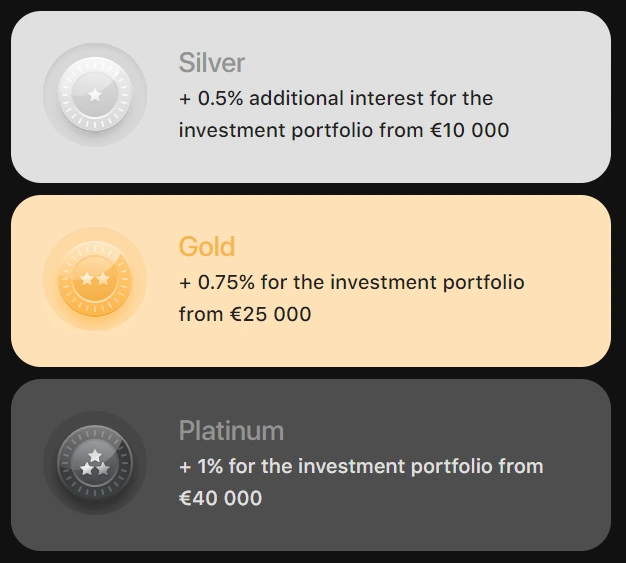
Task: Click the €10 000 amount in Silver card
Action: 469,130
